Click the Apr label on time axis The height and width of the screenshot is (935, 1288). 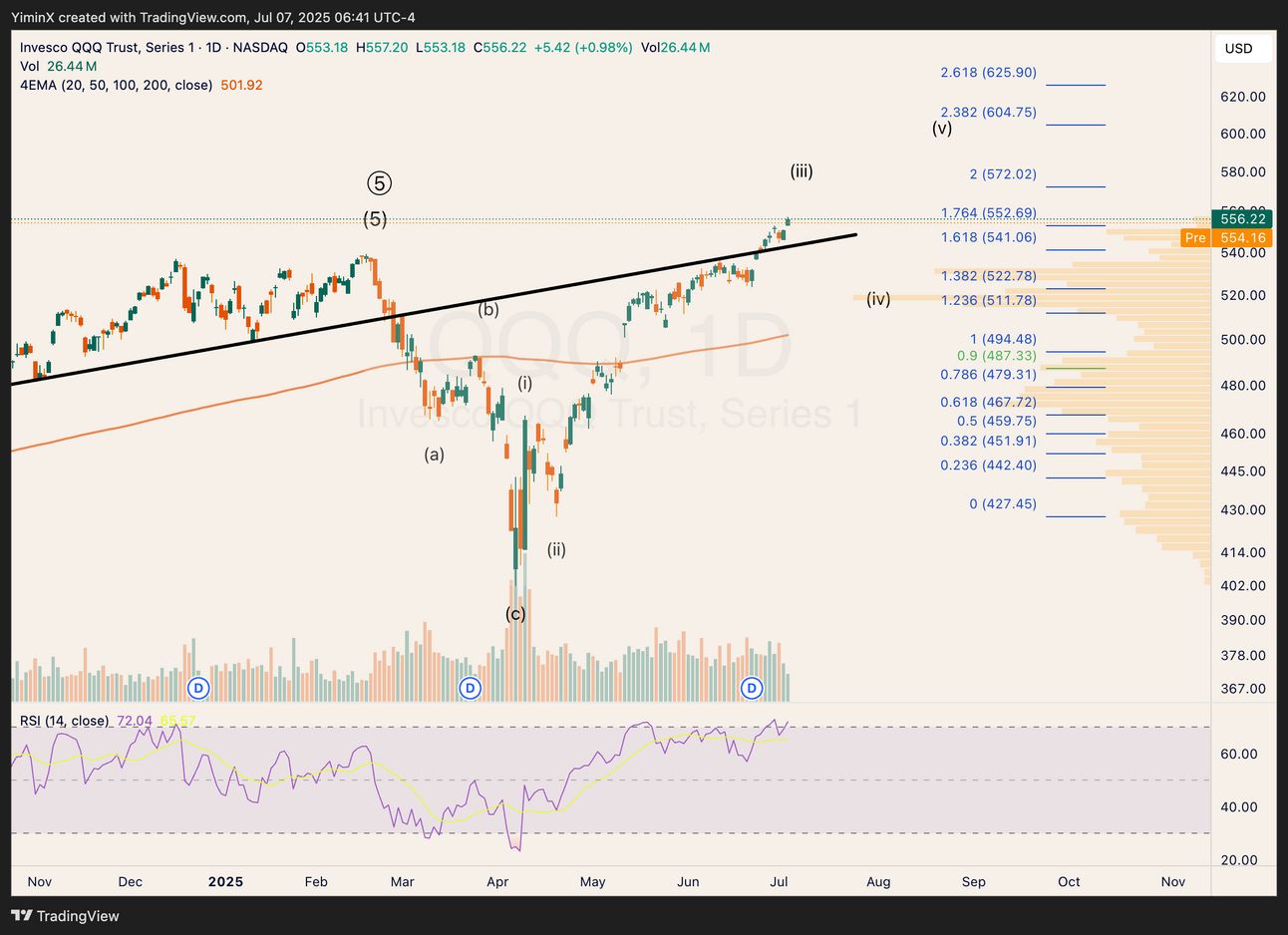click(497, 882)
